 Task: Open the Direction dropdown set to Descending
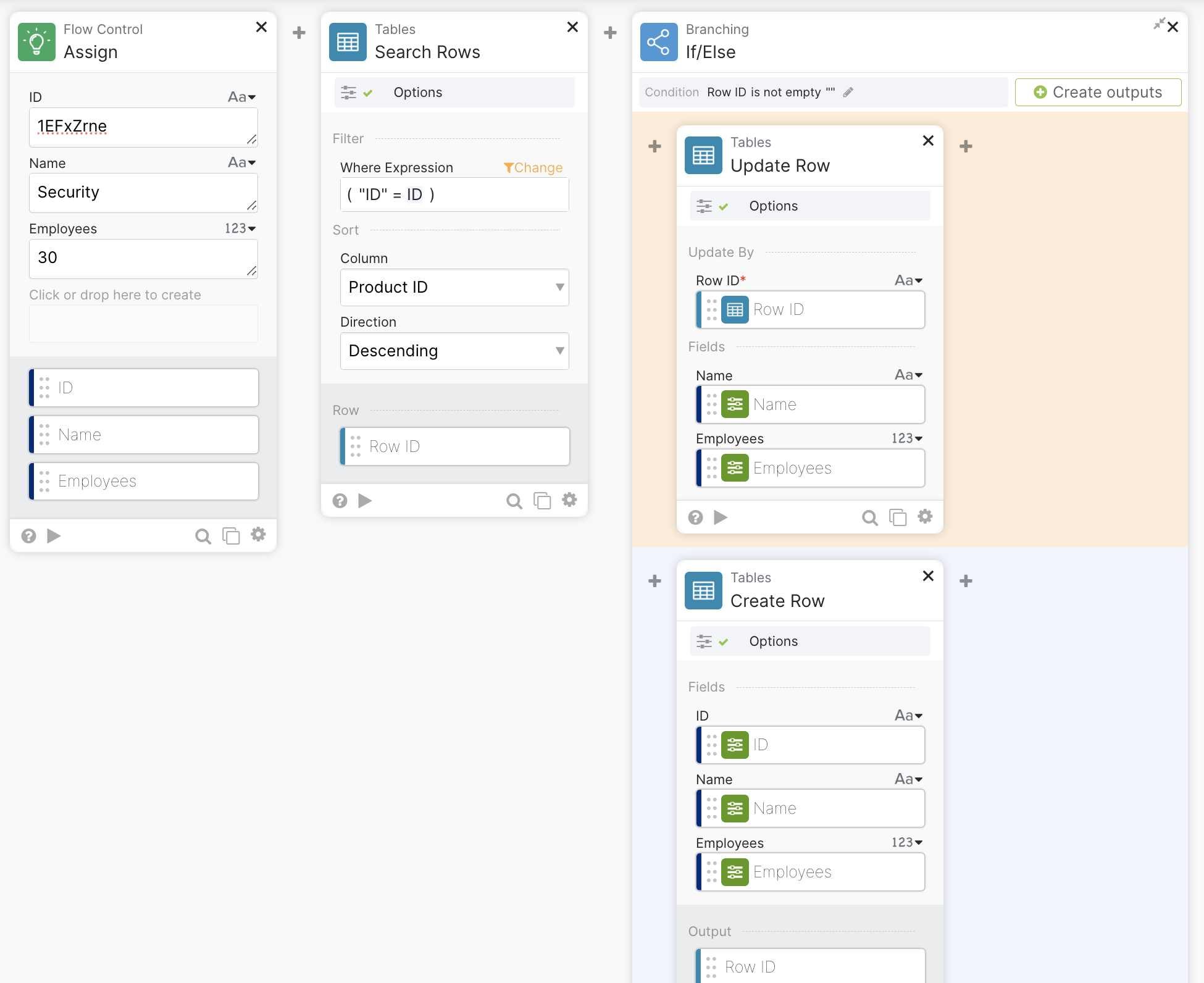(x=454, y=351)
